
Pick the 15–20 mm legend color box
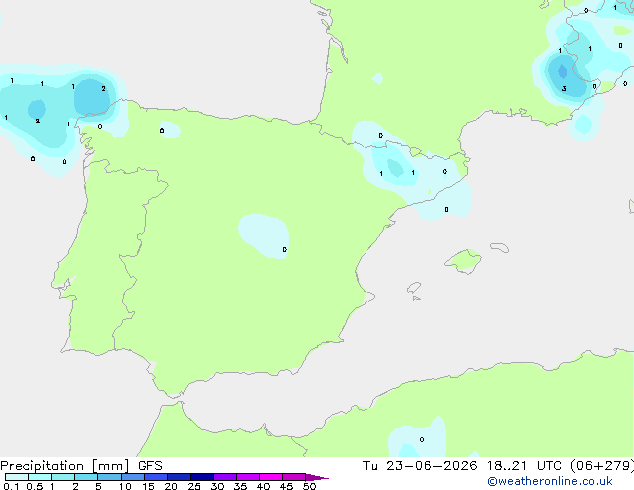point(156,477)
